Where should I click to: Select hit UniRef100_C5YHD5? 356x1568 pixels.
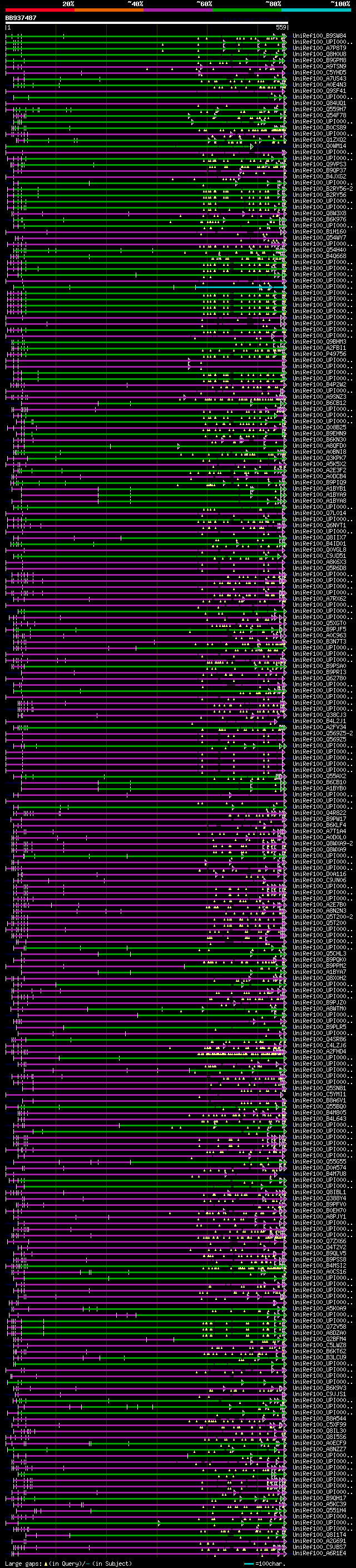[319, 72]
